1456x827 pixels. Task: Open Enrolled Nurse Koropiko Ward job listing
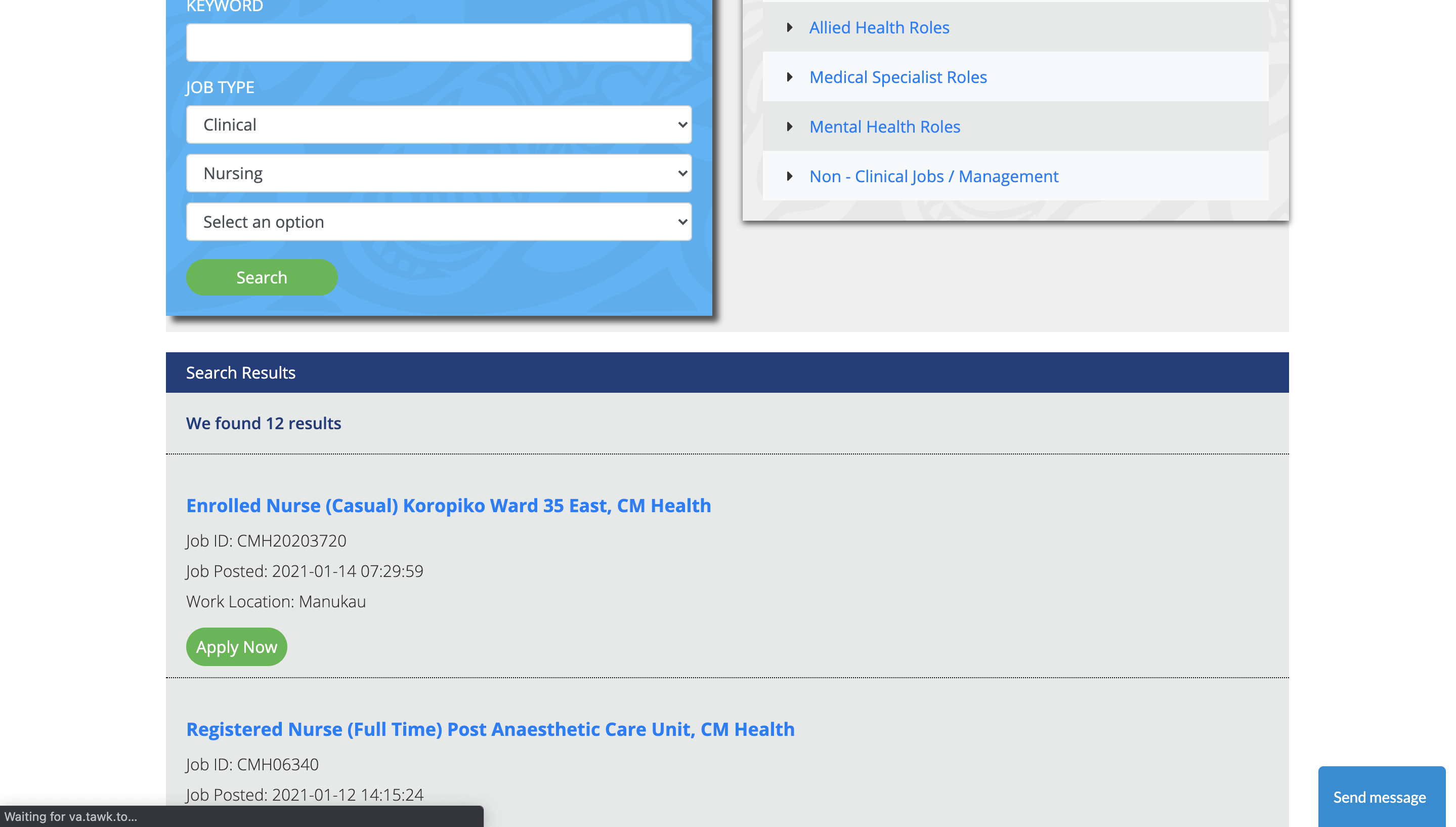tap(448, 505)
